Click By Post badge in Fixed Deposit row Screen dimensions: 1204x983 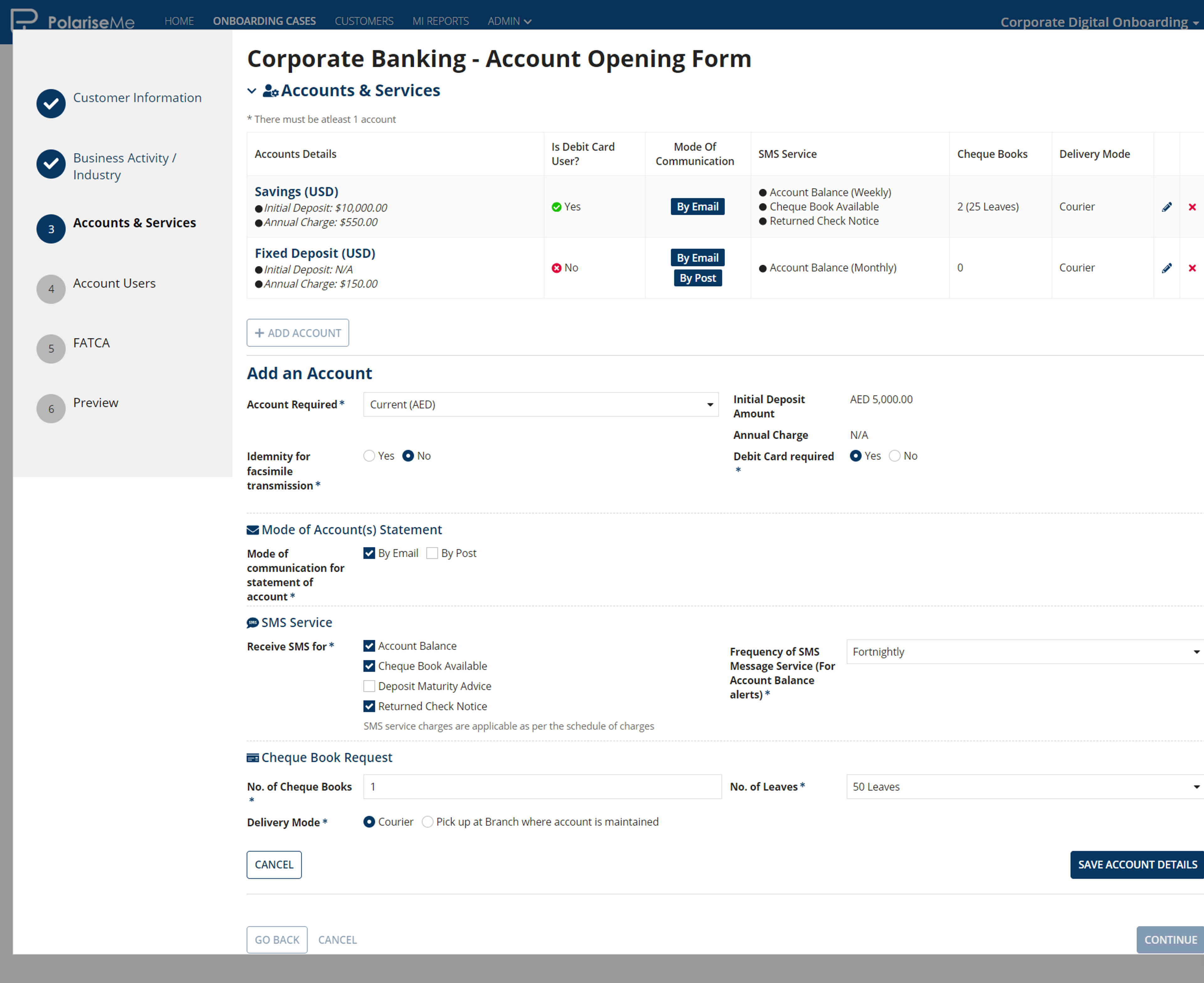[697, 278]
